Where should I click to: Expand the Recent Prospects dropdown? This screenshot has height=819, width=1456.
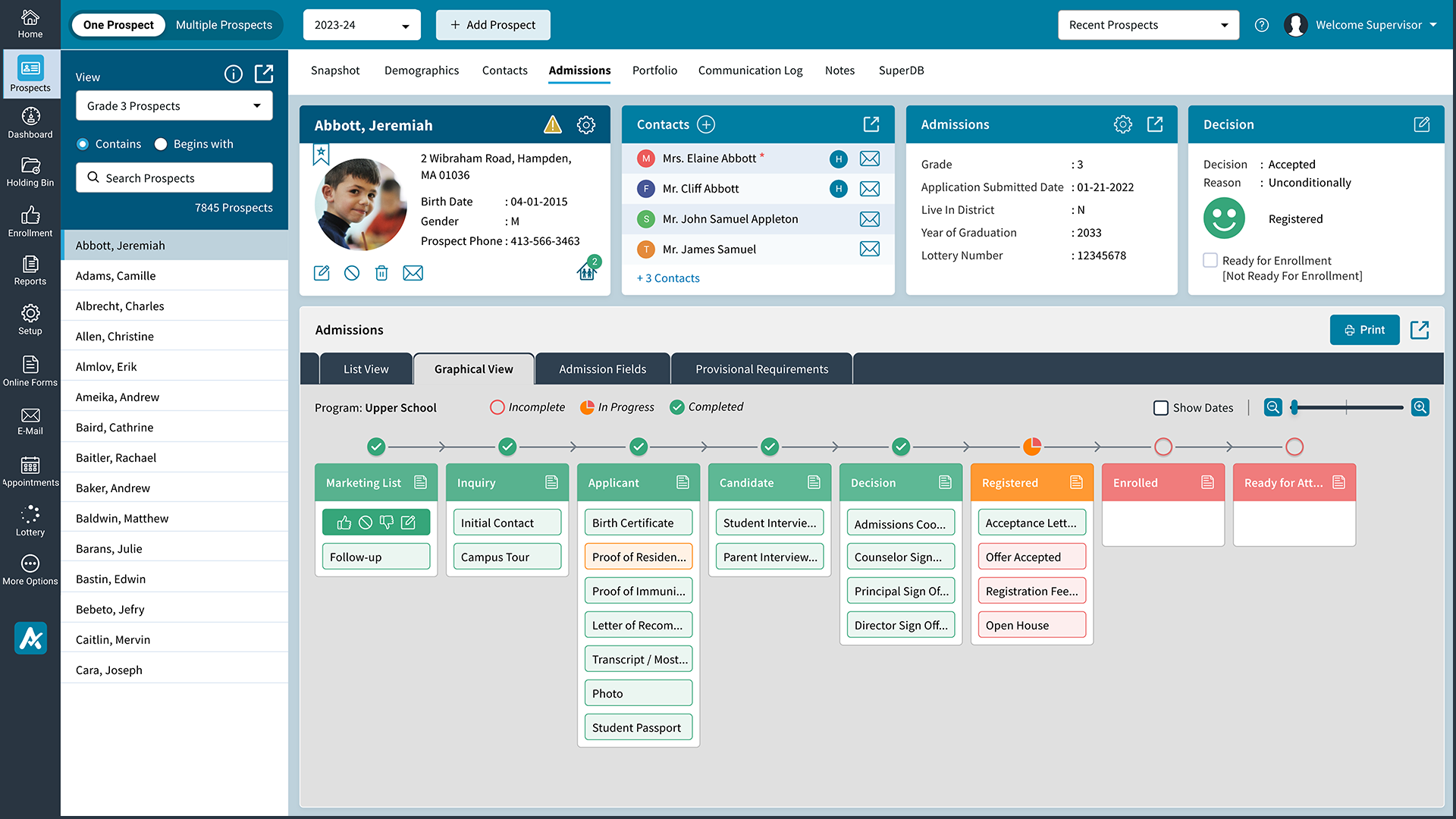pos(1148,25)
